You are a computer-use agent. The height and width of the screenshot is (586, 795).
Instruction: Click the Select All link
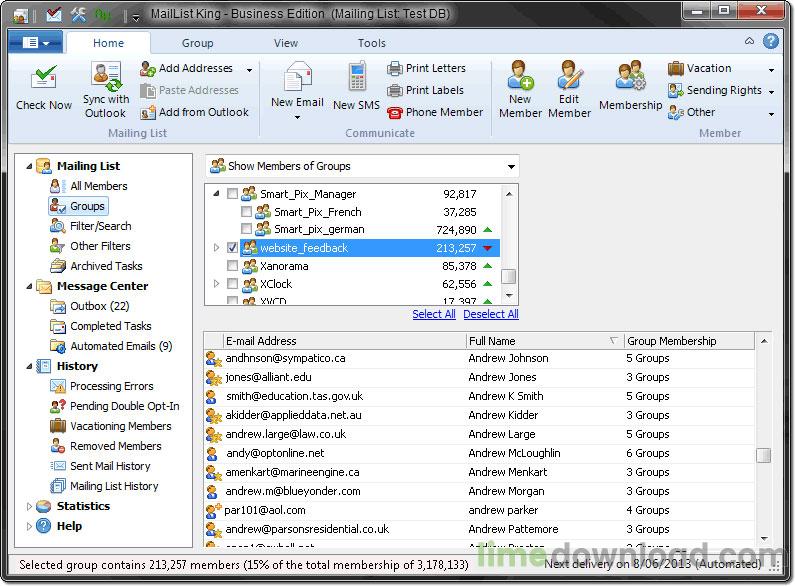coord(434,314)
